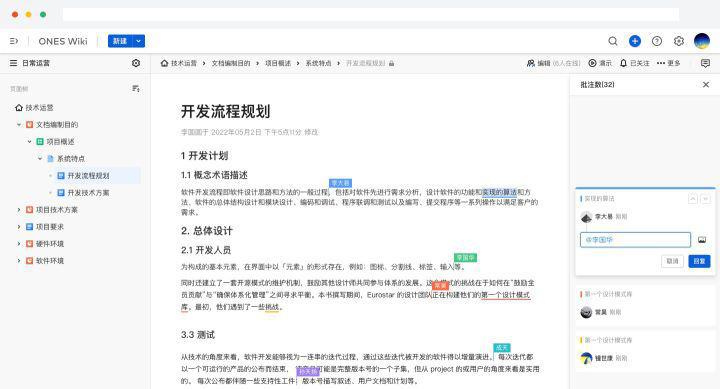
Task: Select 开发技术方案 in page tree
Action: (88, 192)
